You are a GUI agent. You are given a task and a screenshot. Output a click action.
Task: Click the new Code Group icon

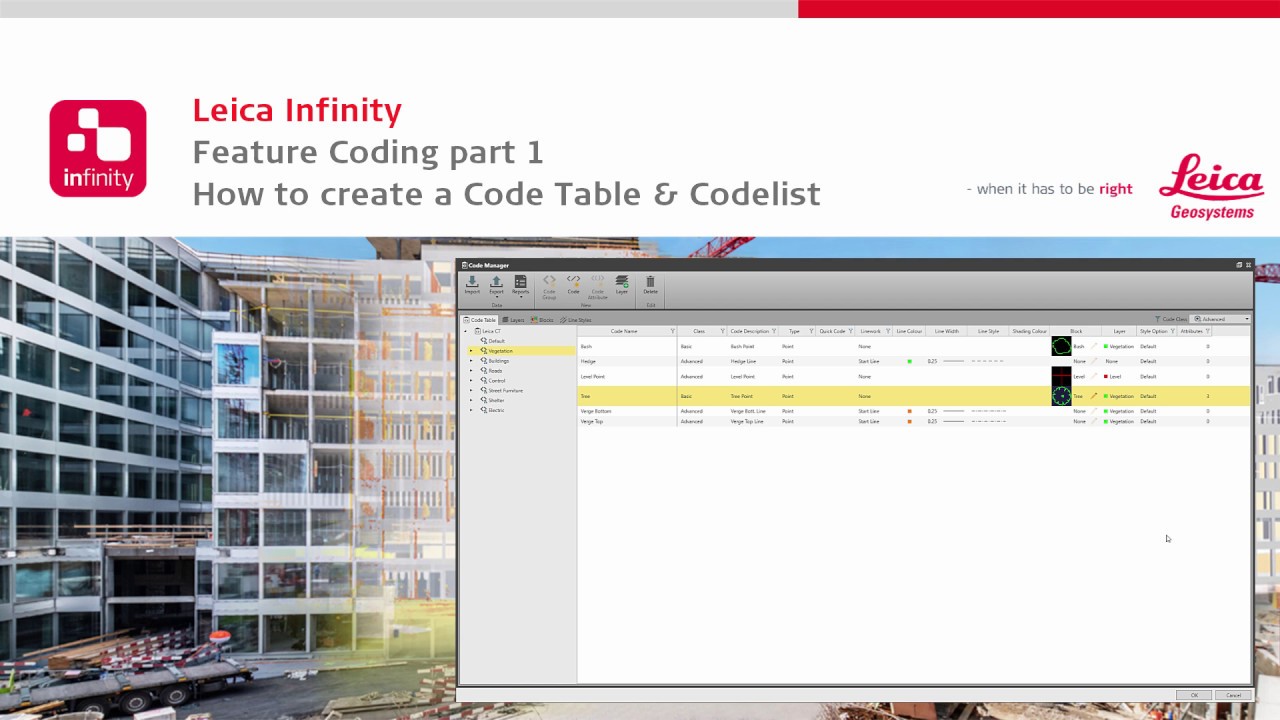[549, 287]
